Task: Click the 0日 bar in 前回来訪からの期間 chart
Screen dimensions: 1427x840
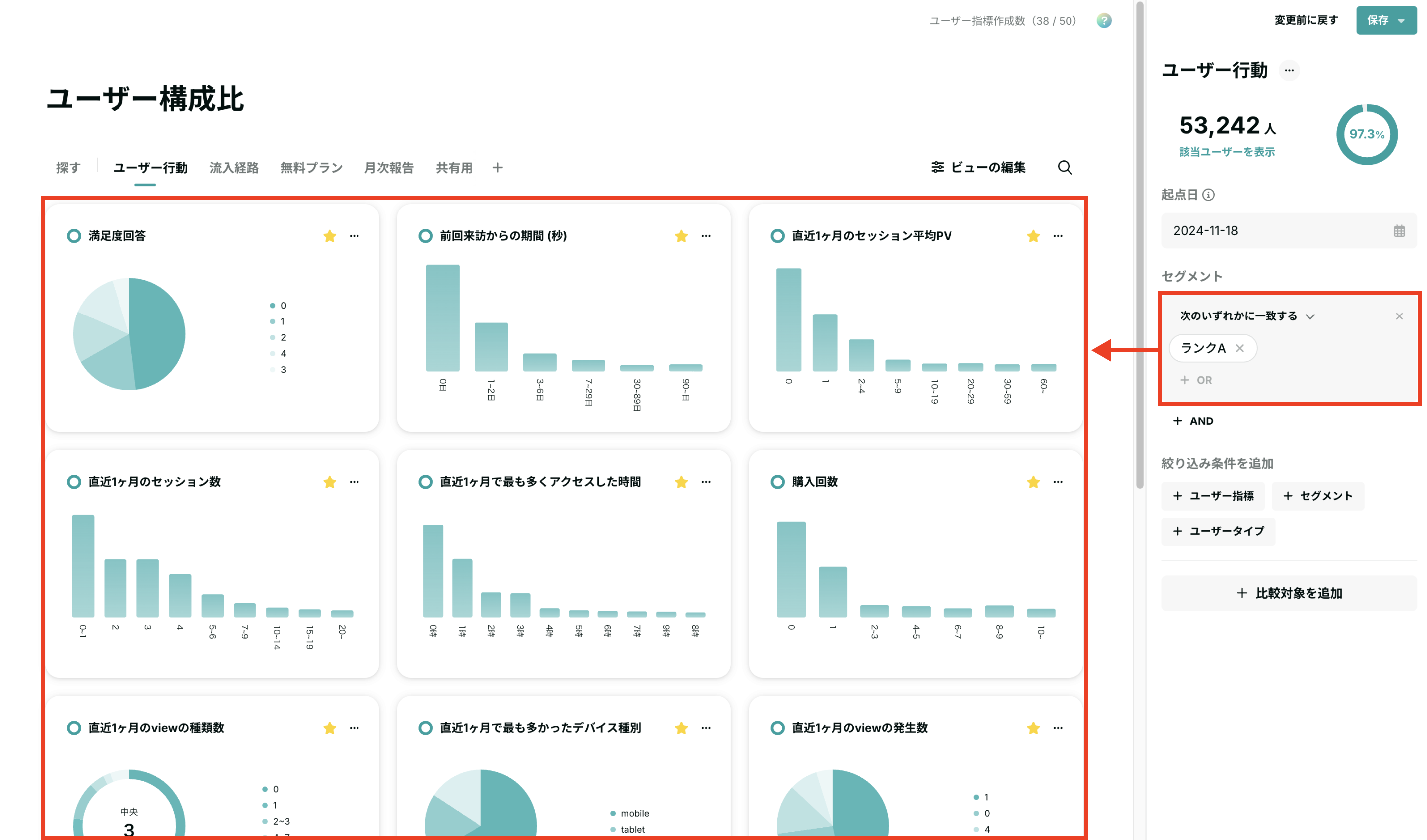Action: pyautogui.click(x=442, y=318)
